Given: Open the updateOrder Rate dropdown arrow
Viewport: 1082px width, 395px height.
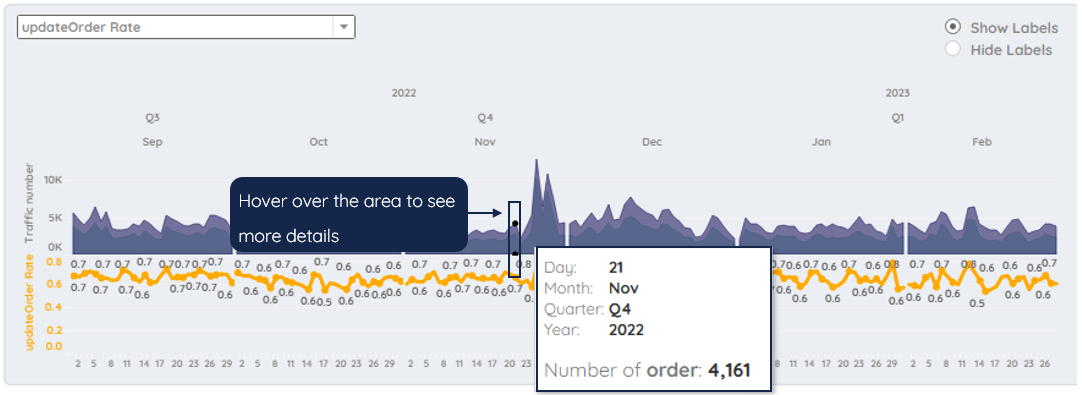Looking at the screenshot, I should (344, 28).
